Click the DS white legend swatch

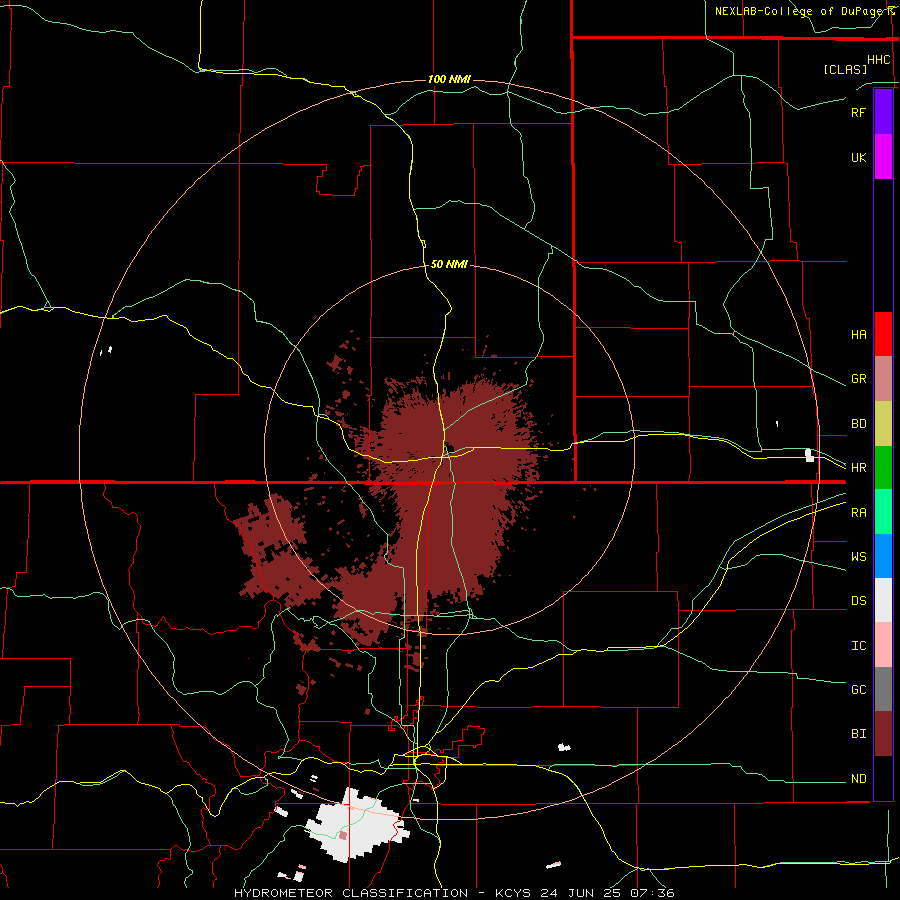pyautogui.click(x=883, y=600)
